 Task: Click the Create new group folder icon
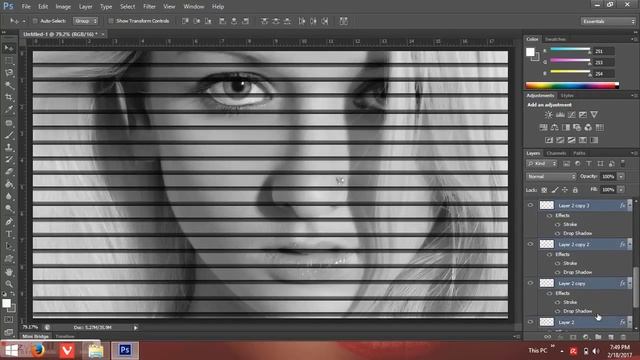point(598,337)
